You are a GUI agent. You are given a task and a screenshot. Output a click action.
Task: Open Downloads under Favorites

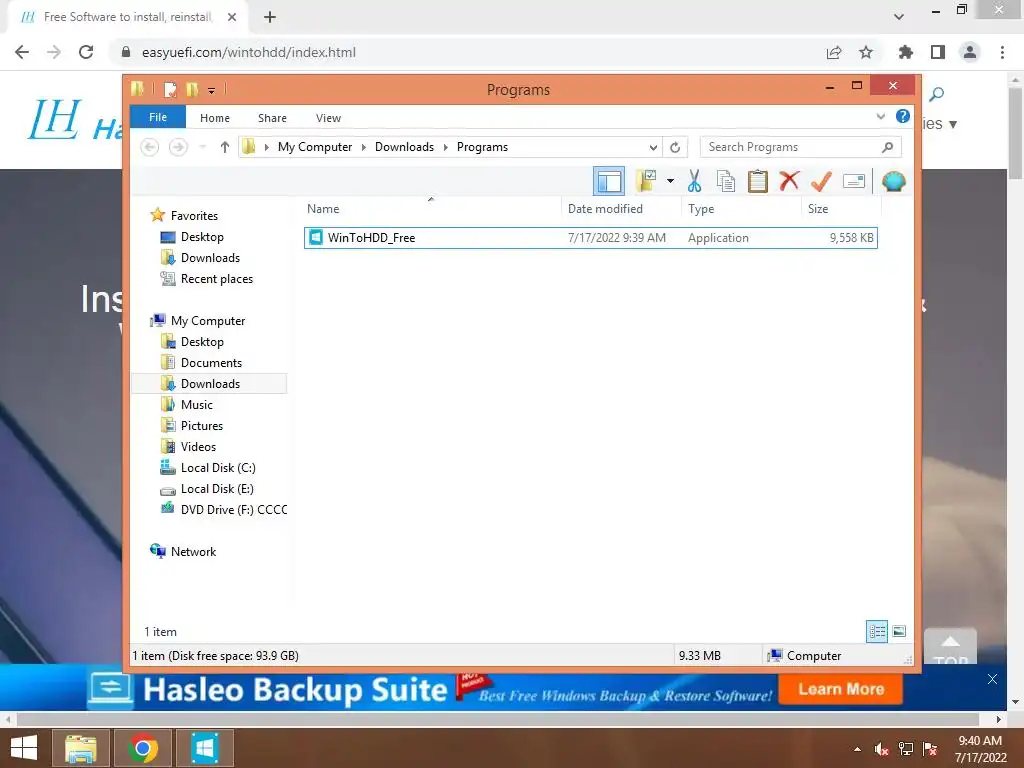[210, 257]
